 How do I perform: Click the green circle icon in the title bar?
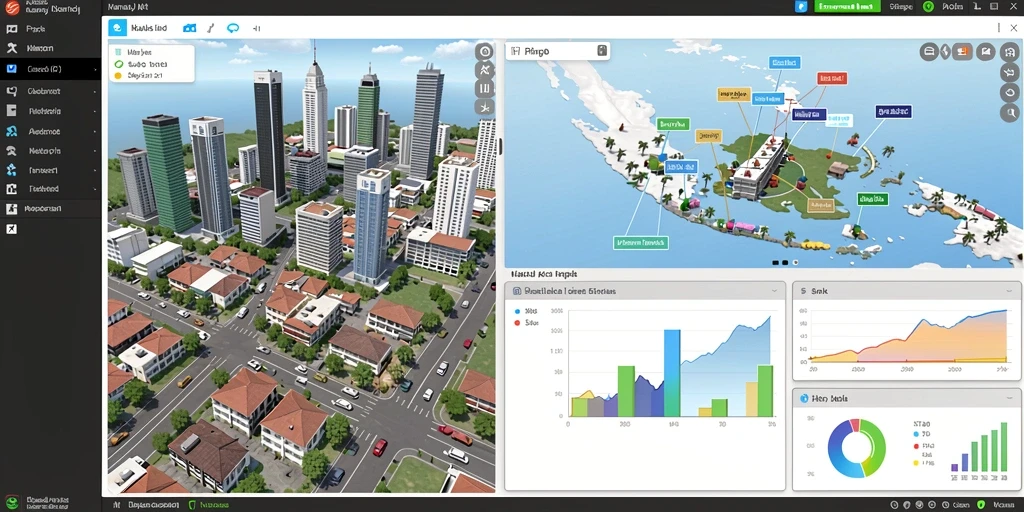928,7
